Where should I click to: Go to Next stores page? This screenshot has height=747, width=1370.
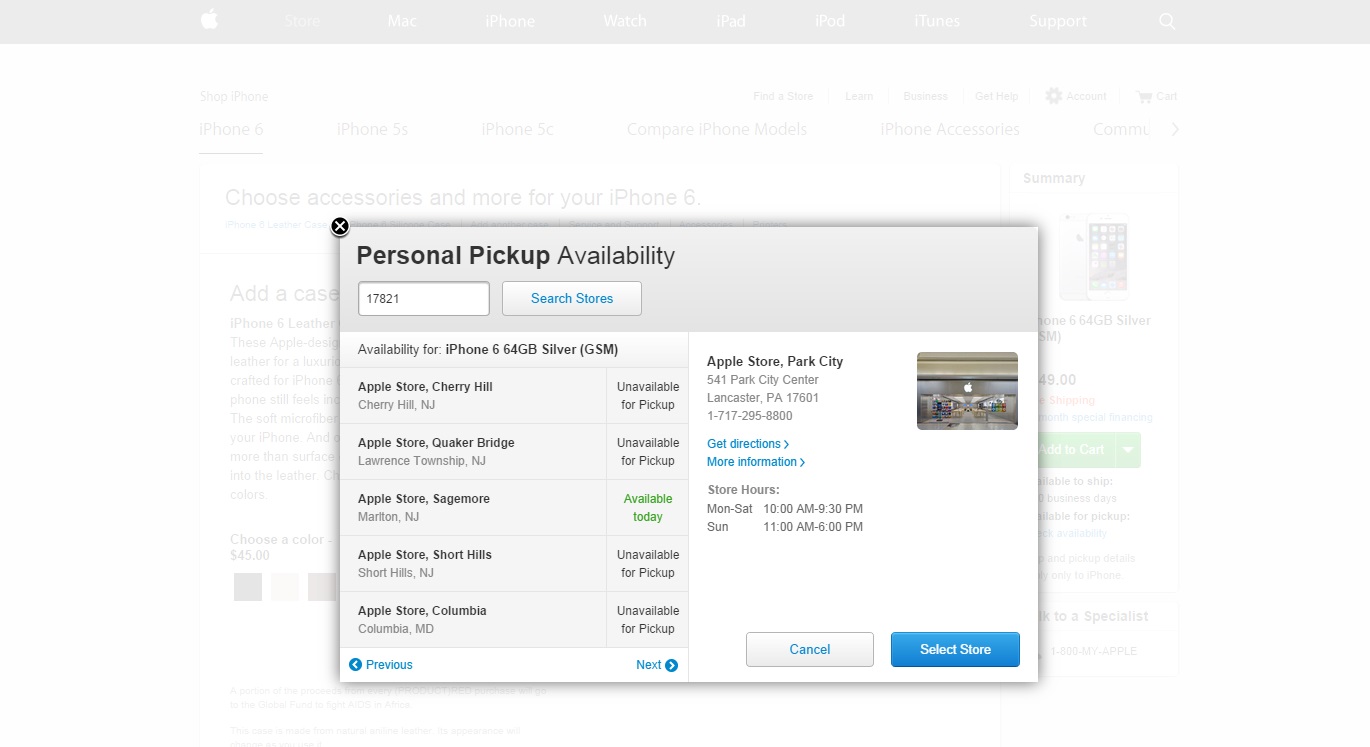click(657, 665)
